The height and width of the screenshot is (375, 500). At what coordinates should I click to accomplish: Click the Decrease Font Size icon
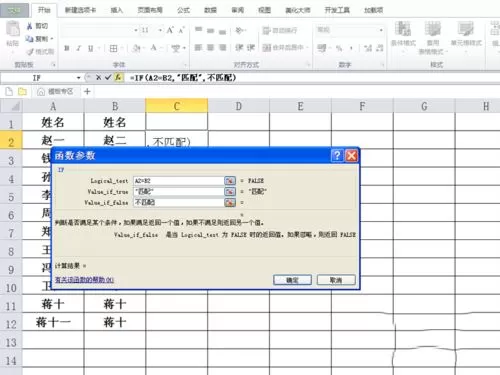[x=182, y=30]
